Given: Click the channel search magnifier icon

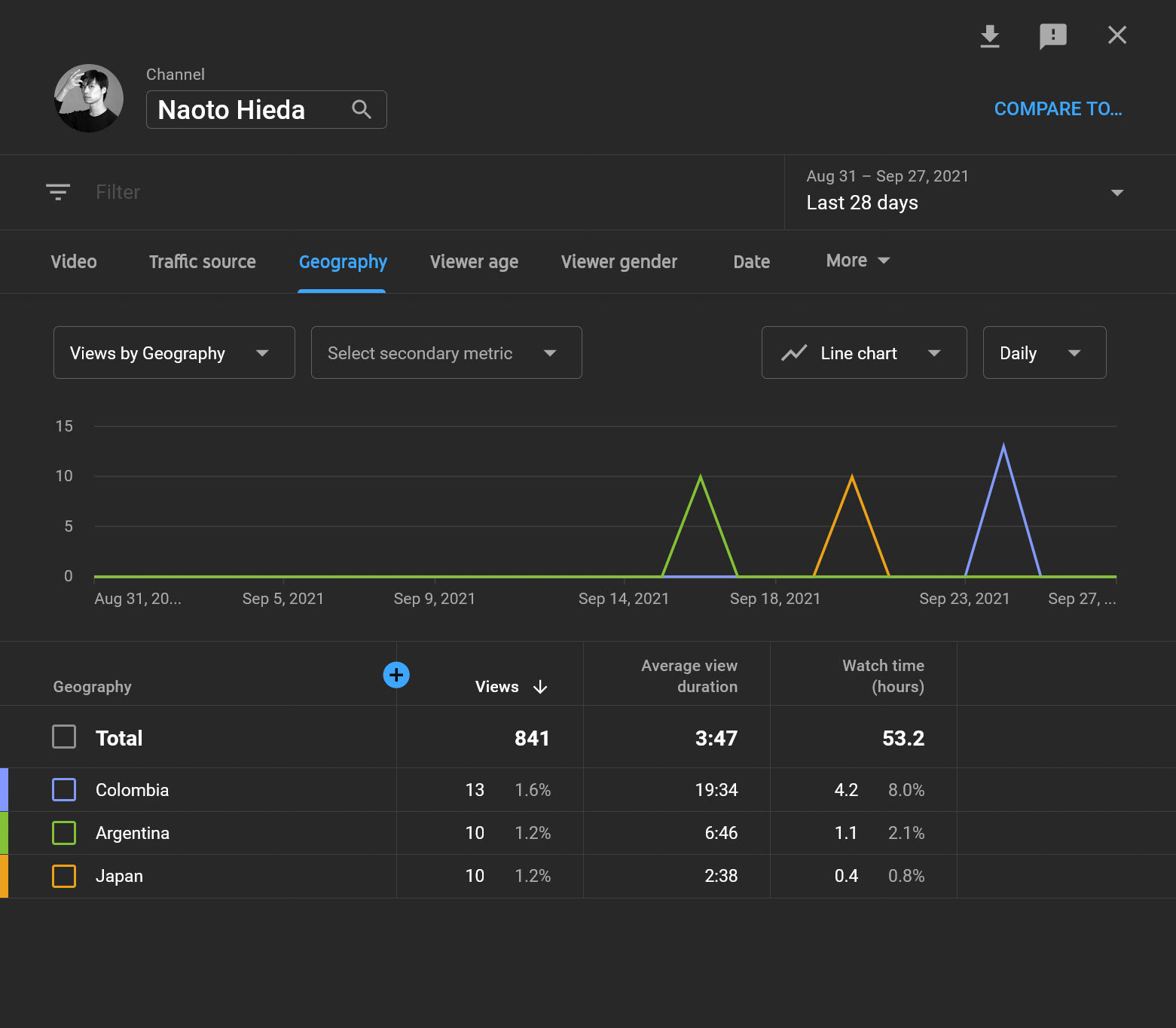Looking at the screenshot, I should click(362, 109).
